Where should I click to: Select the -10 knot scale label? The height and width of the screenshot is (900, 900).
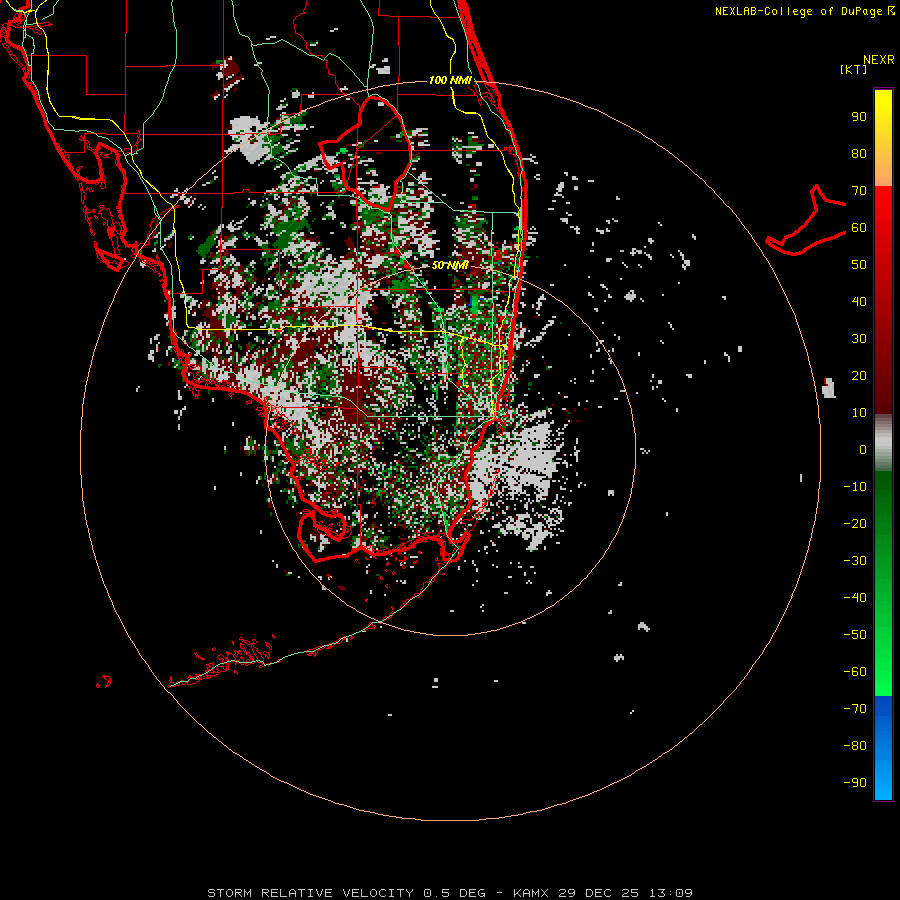(x=855, y=487)
